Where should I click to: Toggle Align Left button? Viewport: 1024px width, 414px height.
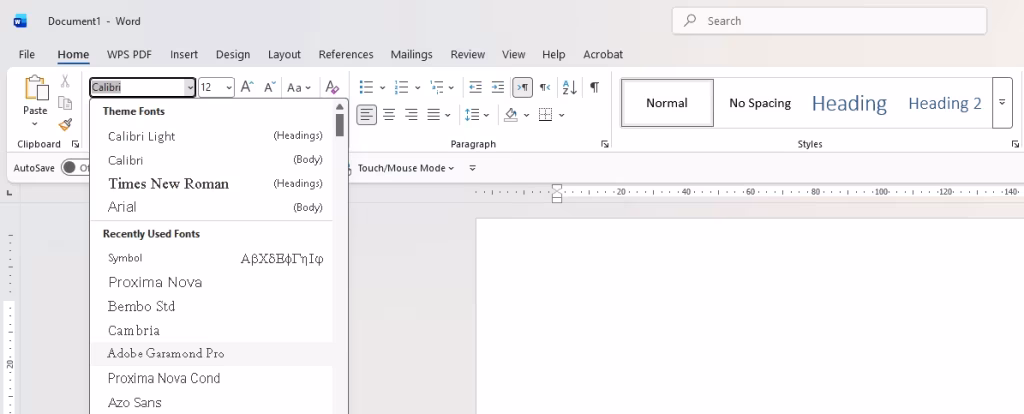(x=366, y=116)
